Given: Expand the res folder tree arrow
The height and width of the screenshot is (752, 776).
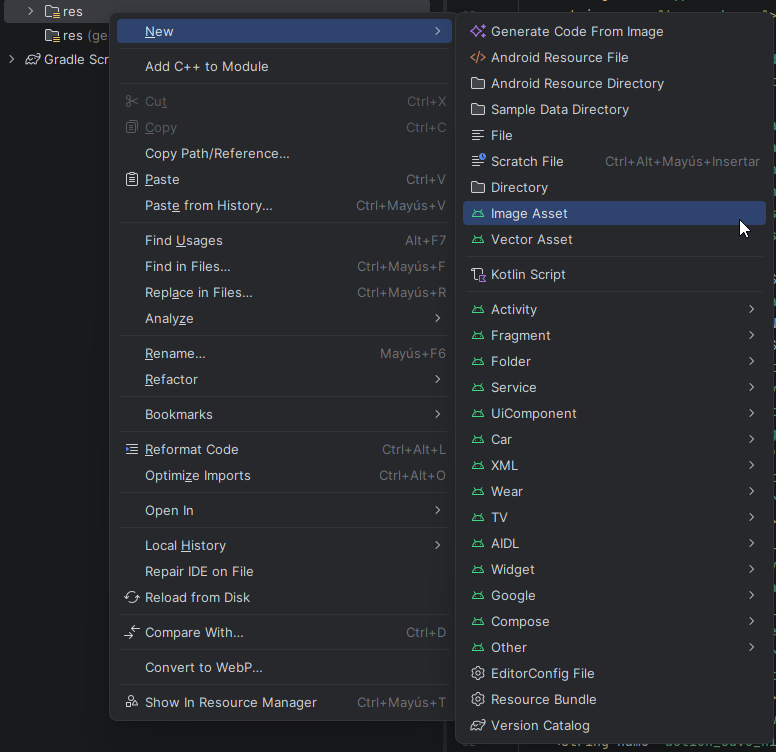Looking at the screenshot, I should pyautogui.click(x=31, y=11).
